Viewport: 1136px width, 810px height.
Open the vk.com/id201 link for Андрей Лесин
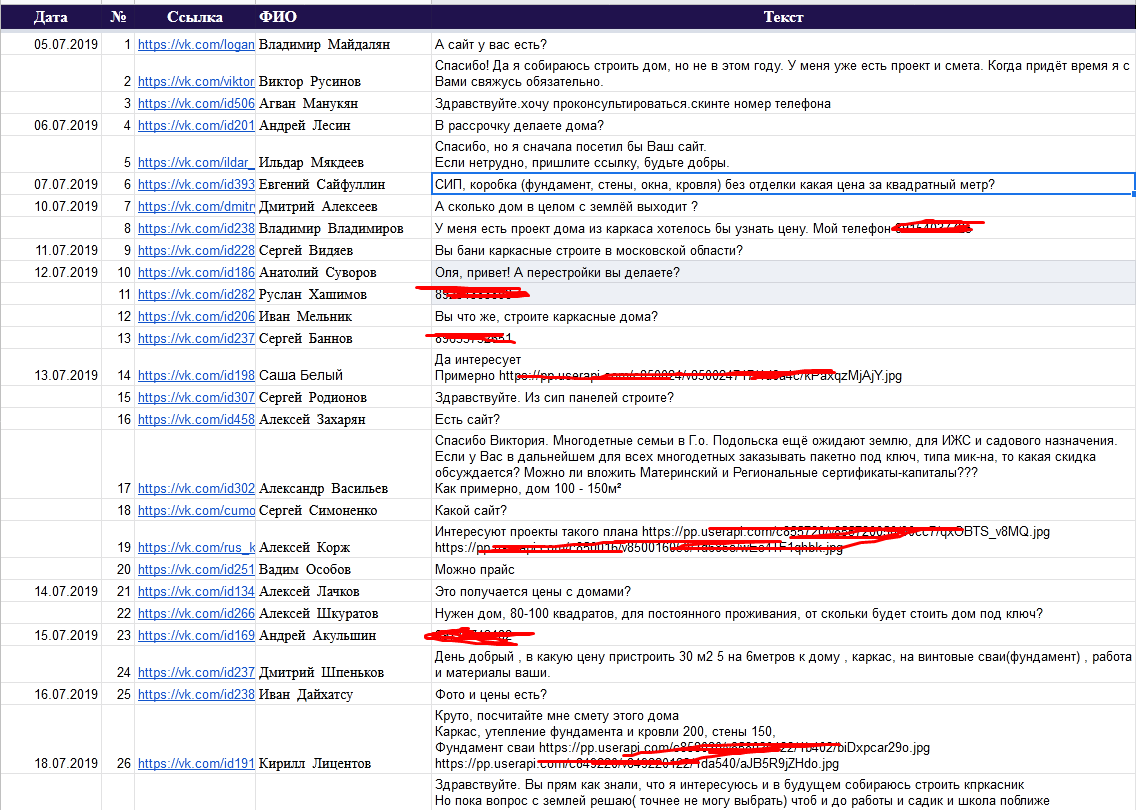[196, 125]
